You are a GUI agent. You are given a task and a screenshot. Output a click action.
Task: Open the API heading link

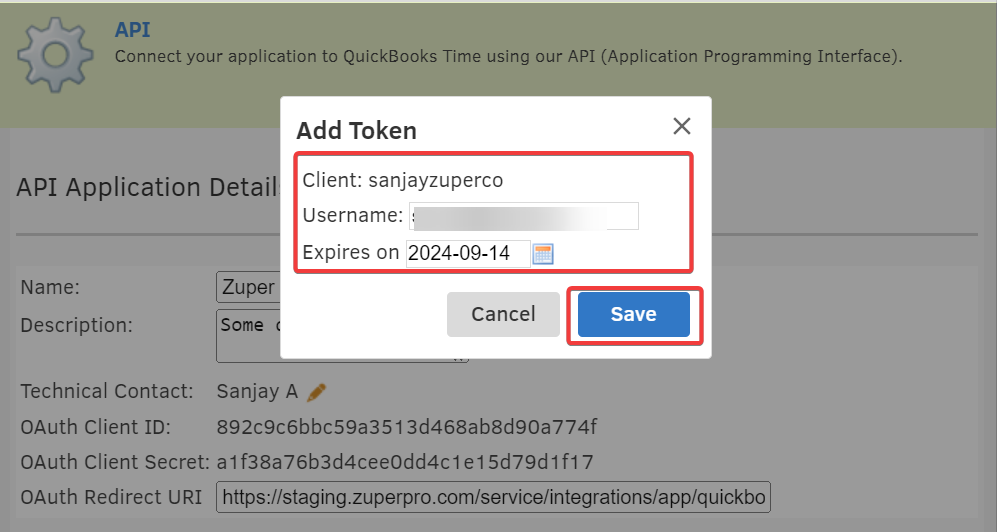tap(132, 29)
